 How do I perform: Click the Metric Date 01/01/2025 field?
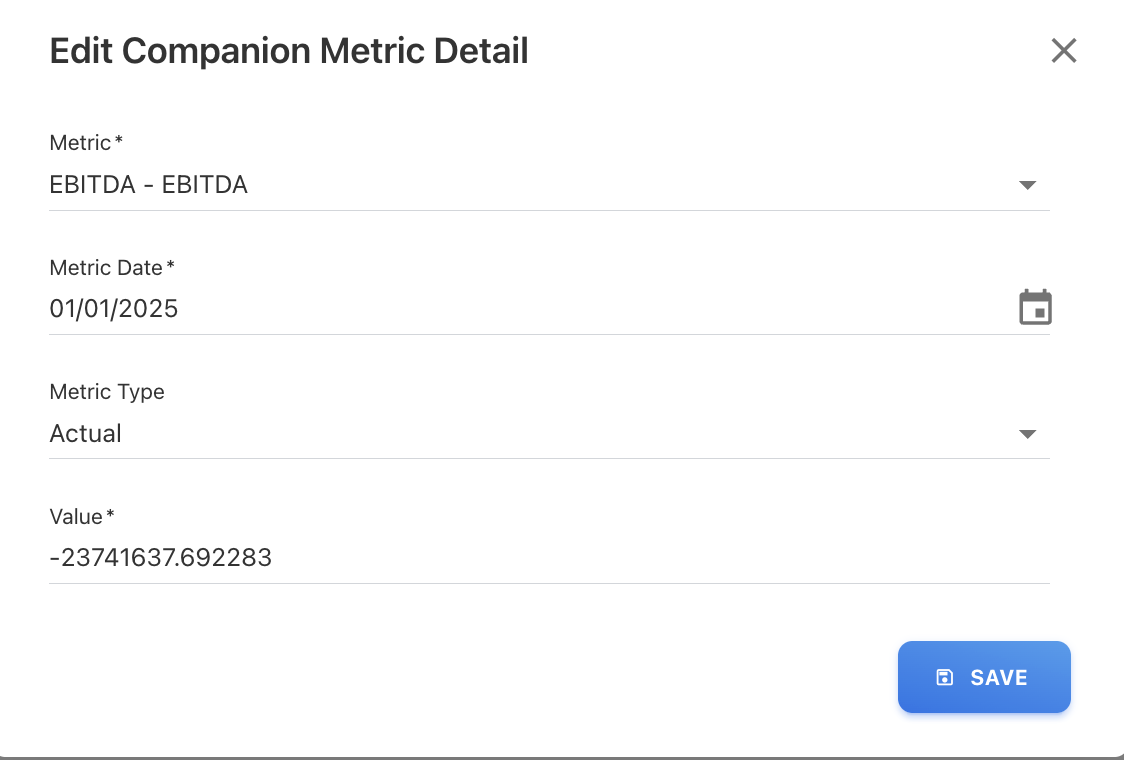pyautogui.click(x=500, y=309)
